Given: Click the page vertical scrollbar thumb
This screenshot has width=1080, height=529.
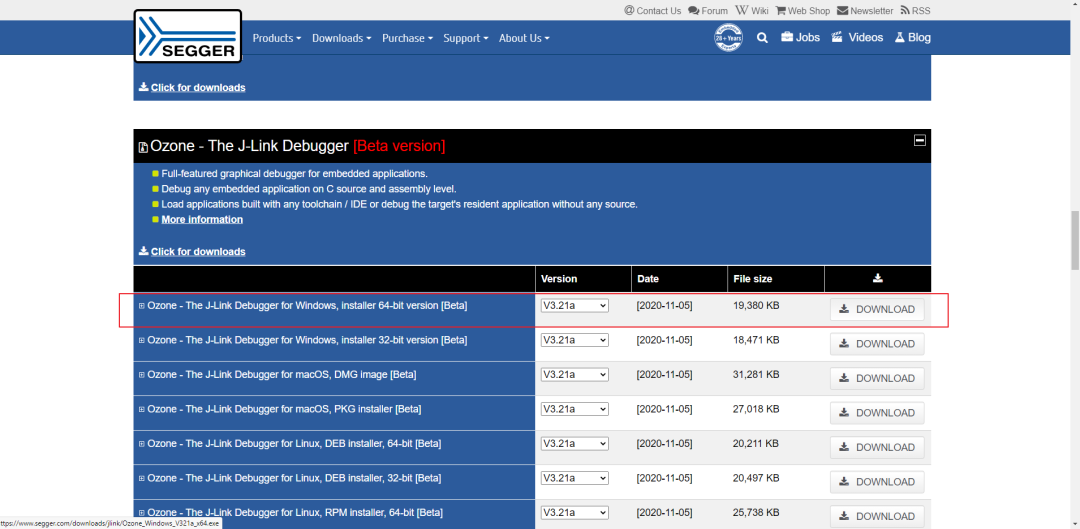Looking at the screenshot, I should (x=1074, y=240).
